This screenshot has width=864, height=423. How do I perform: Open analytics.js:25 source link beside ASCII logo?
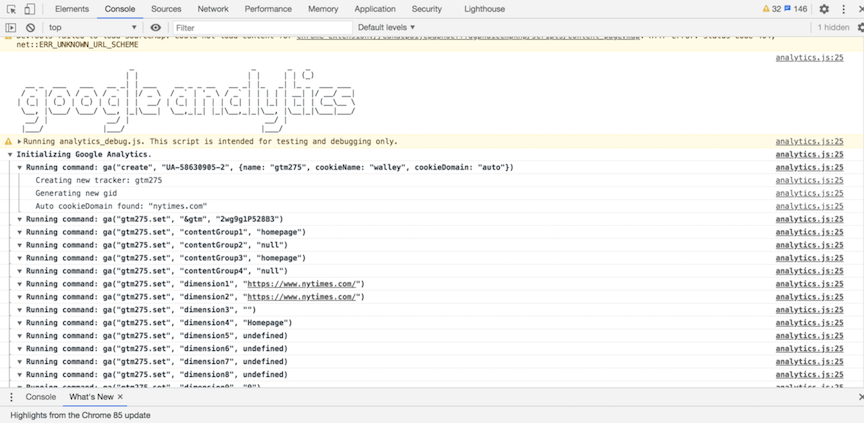pyautogui.click(x=809, y=58)
